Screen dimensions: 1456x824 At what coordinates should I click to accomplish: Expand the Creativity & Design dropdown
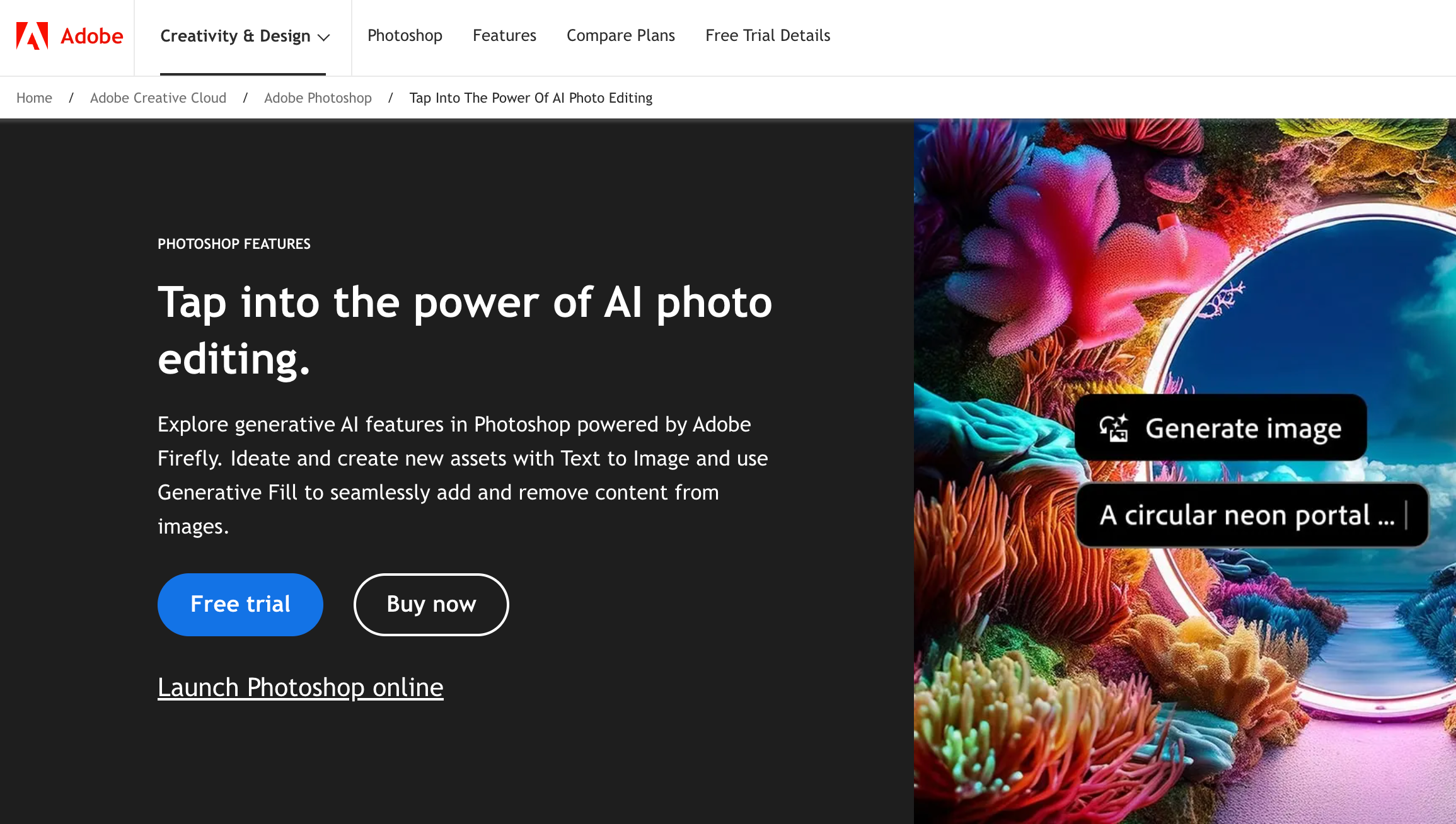(244, 36)
